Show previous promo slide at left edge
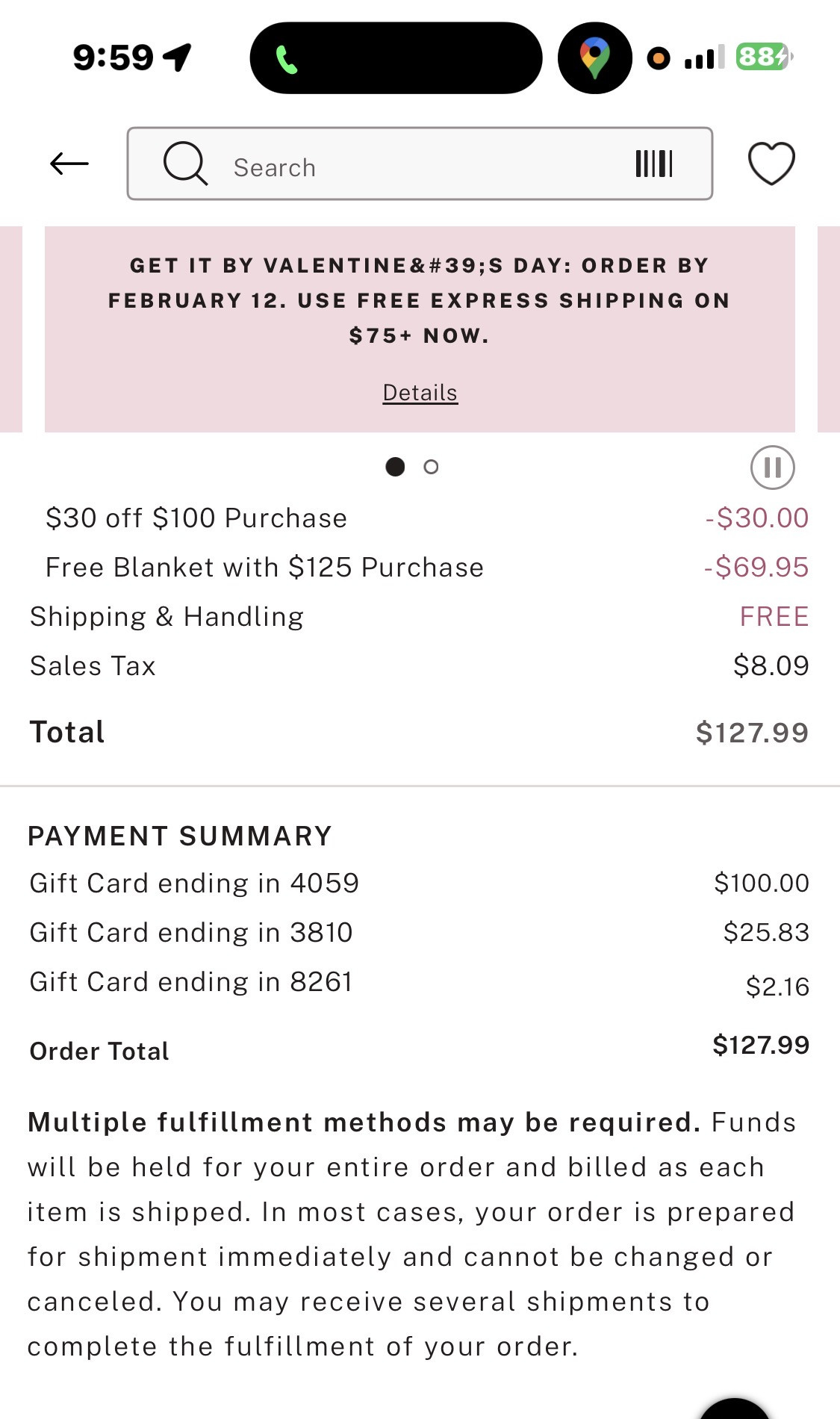This screenshot has height=1419, width=840. click(x=10, y=329)
